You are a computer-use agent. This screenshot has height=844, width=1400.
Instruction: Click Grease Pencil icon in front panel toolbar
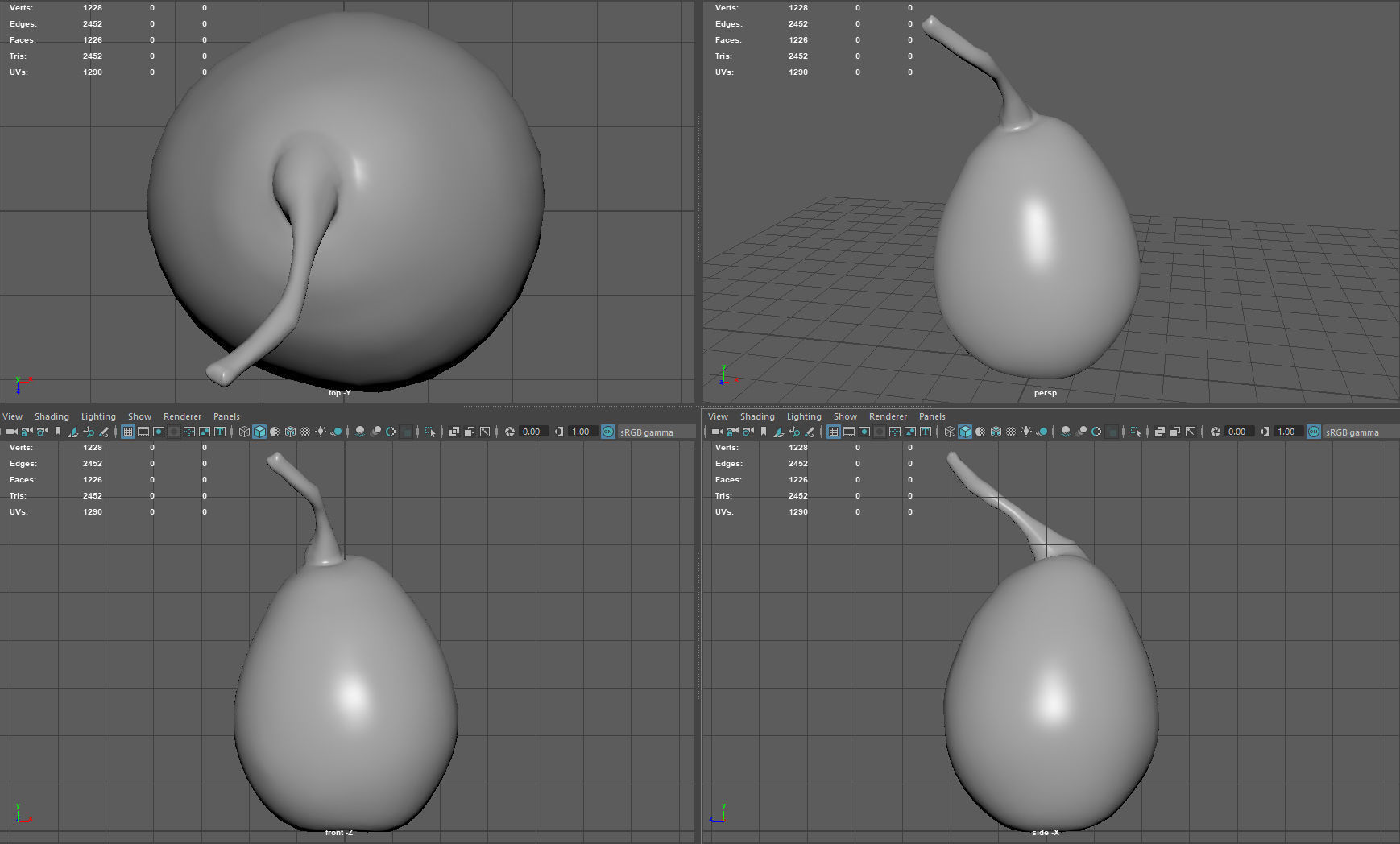[104, 432]
